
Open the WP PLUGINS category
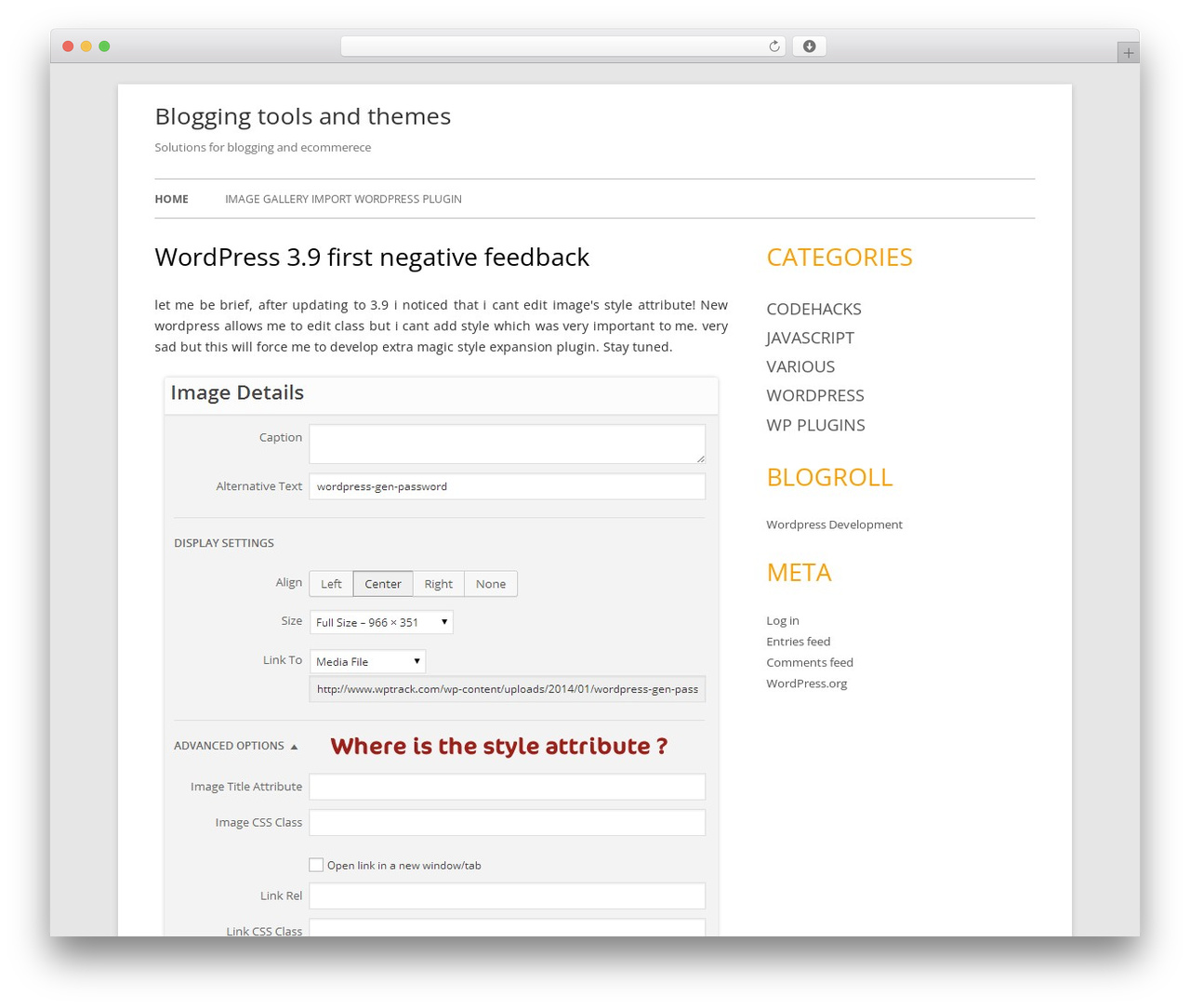[815, 425]
